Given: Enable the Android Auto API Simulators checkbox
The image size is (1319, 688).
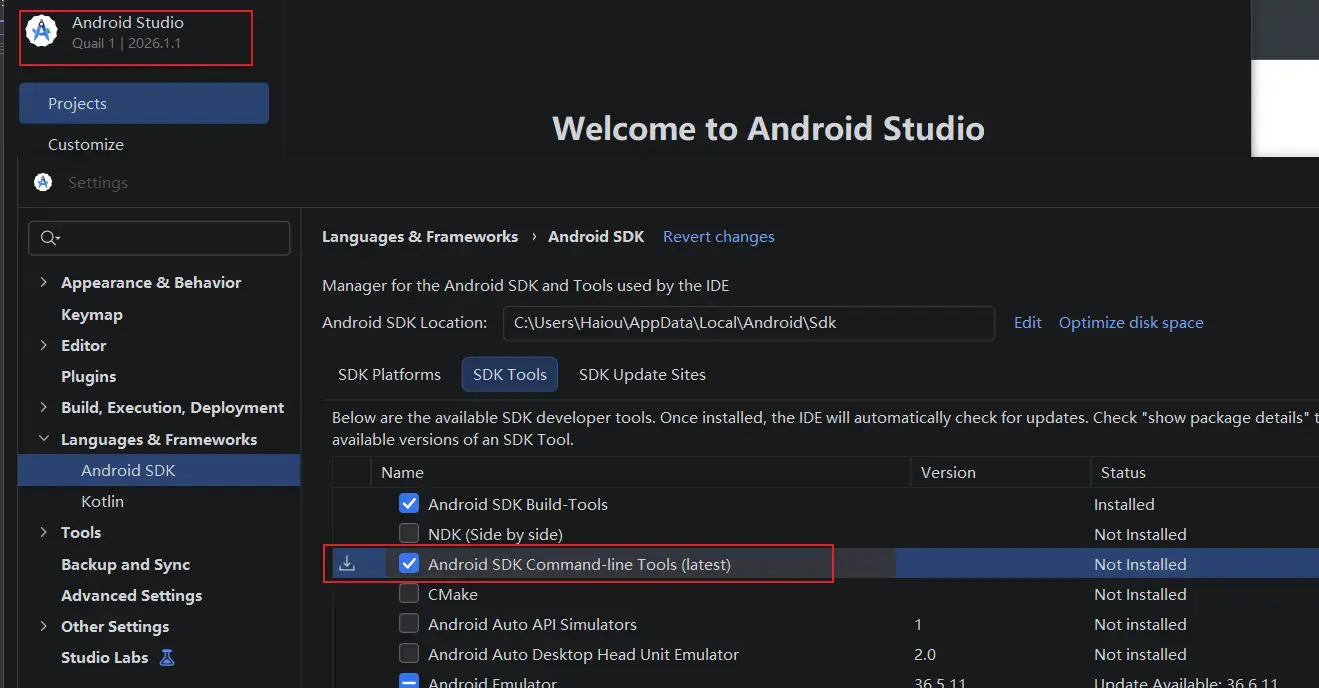Looking at the screenshot, I should pos(409,624).
